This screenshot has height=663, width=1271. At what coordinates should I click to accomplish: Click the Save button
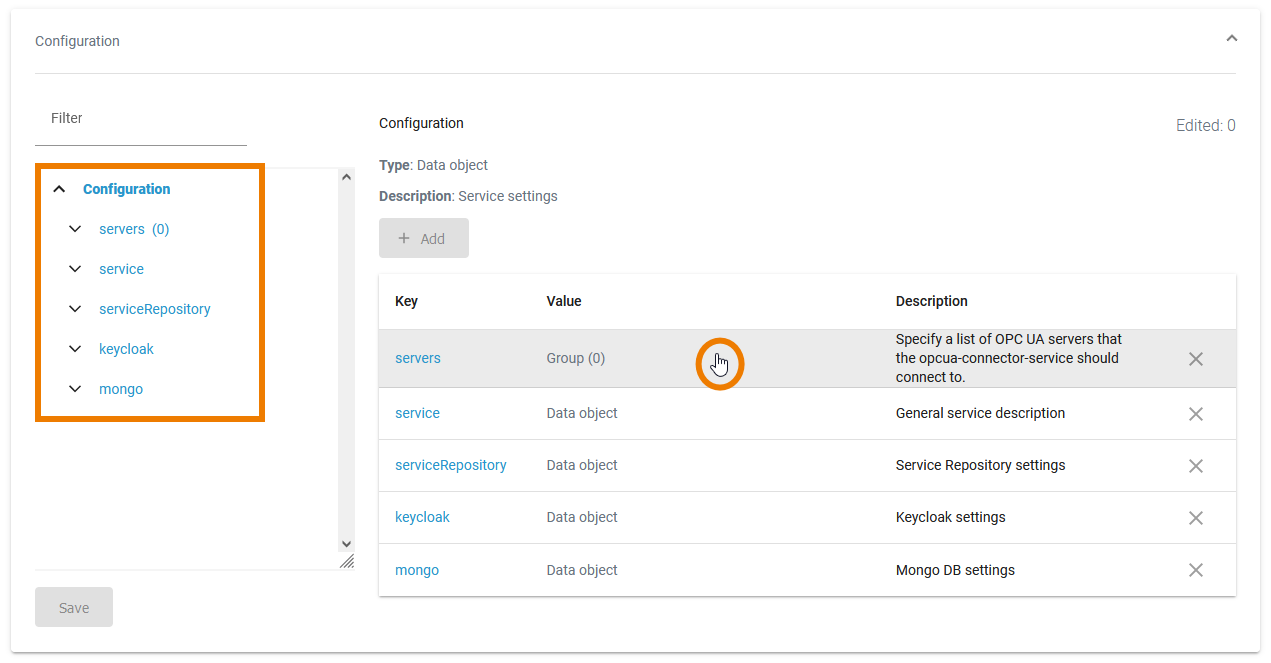tap(73, 606)
